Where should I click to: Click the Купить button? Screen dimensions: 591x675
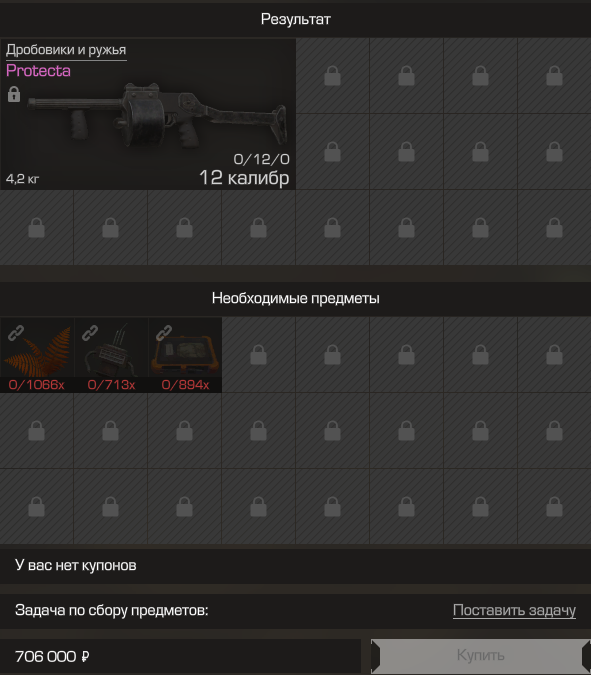click(480, 656)
